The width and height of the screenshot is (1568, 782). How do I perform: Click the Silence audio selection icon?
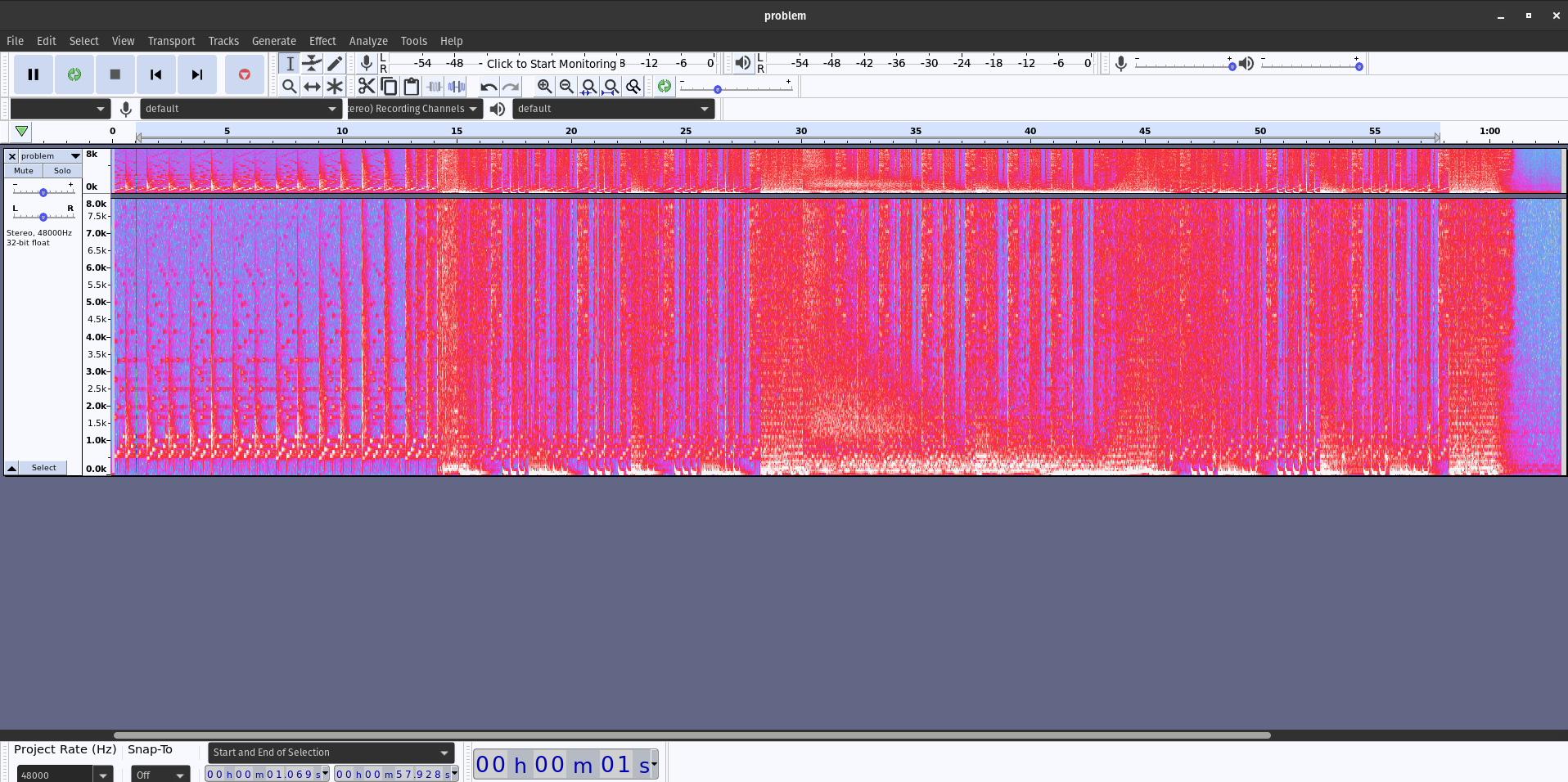click(457, 86)
